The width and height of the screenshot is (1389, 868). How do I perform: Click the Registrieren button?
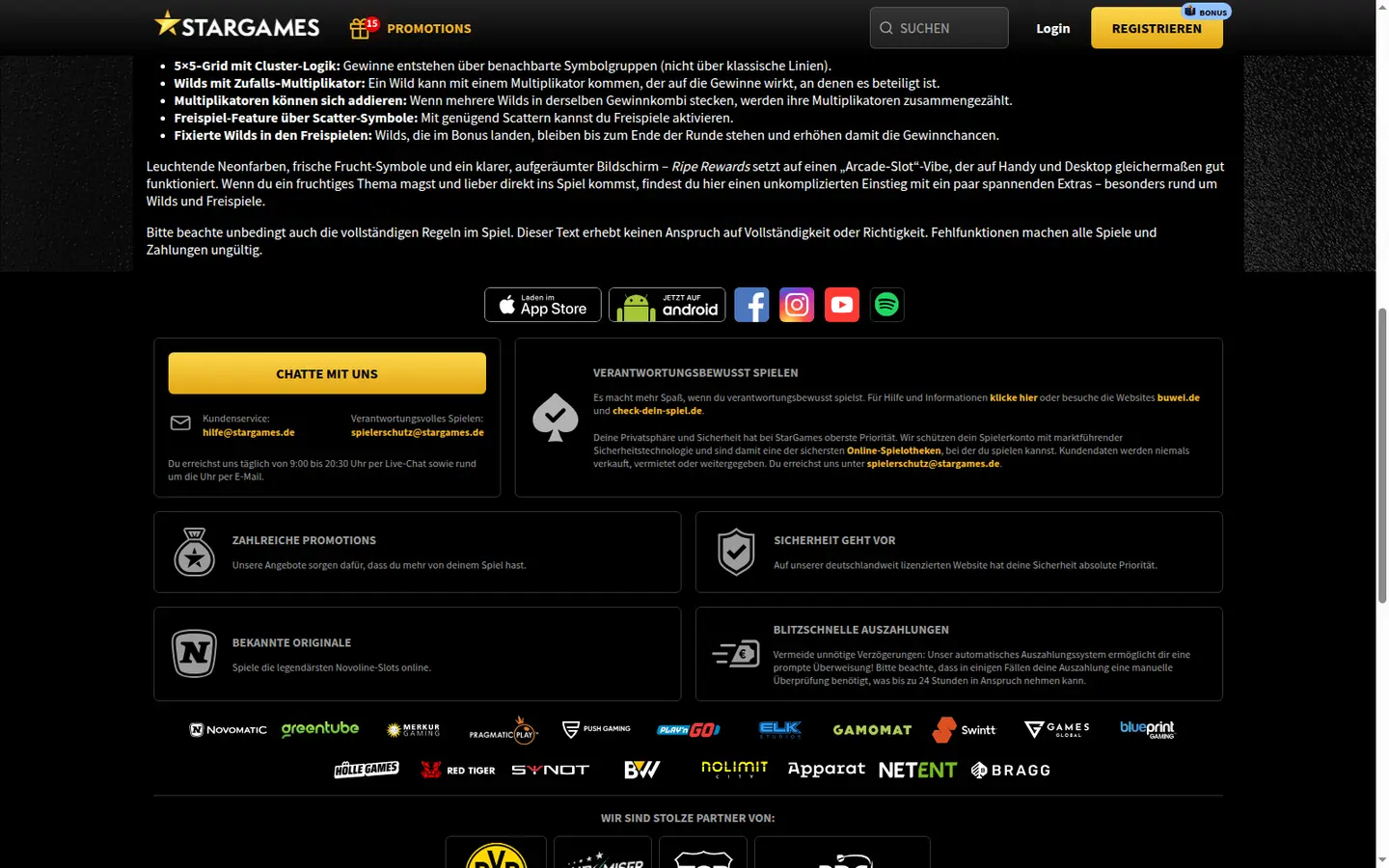coord(1157,28)
